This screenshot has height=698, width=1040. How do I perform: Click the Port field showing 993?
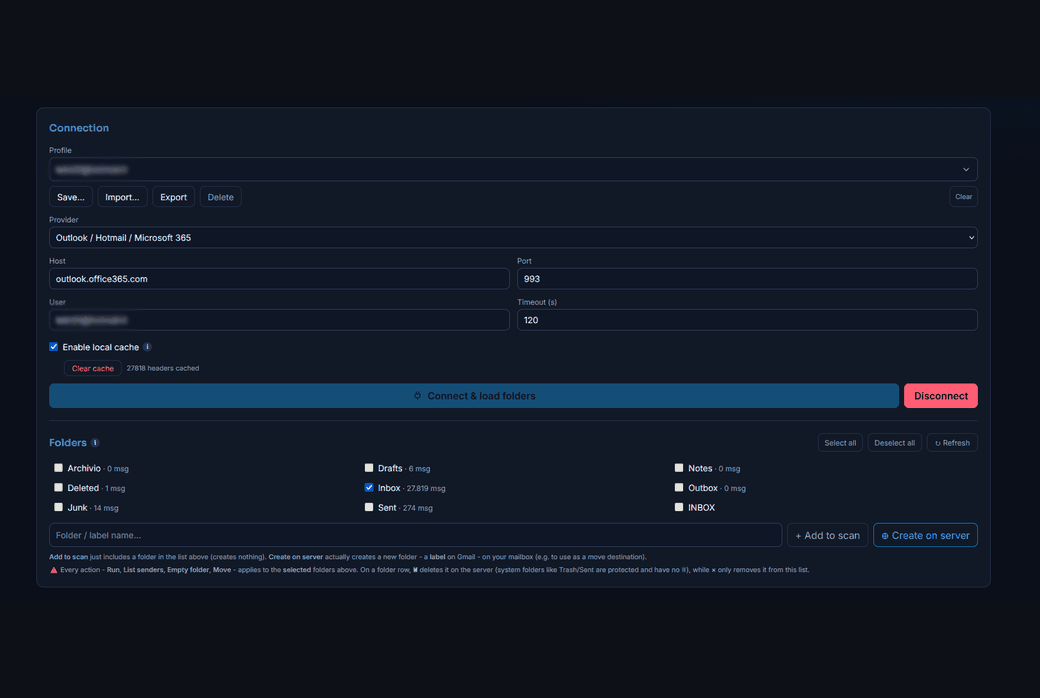click(747, 279)
